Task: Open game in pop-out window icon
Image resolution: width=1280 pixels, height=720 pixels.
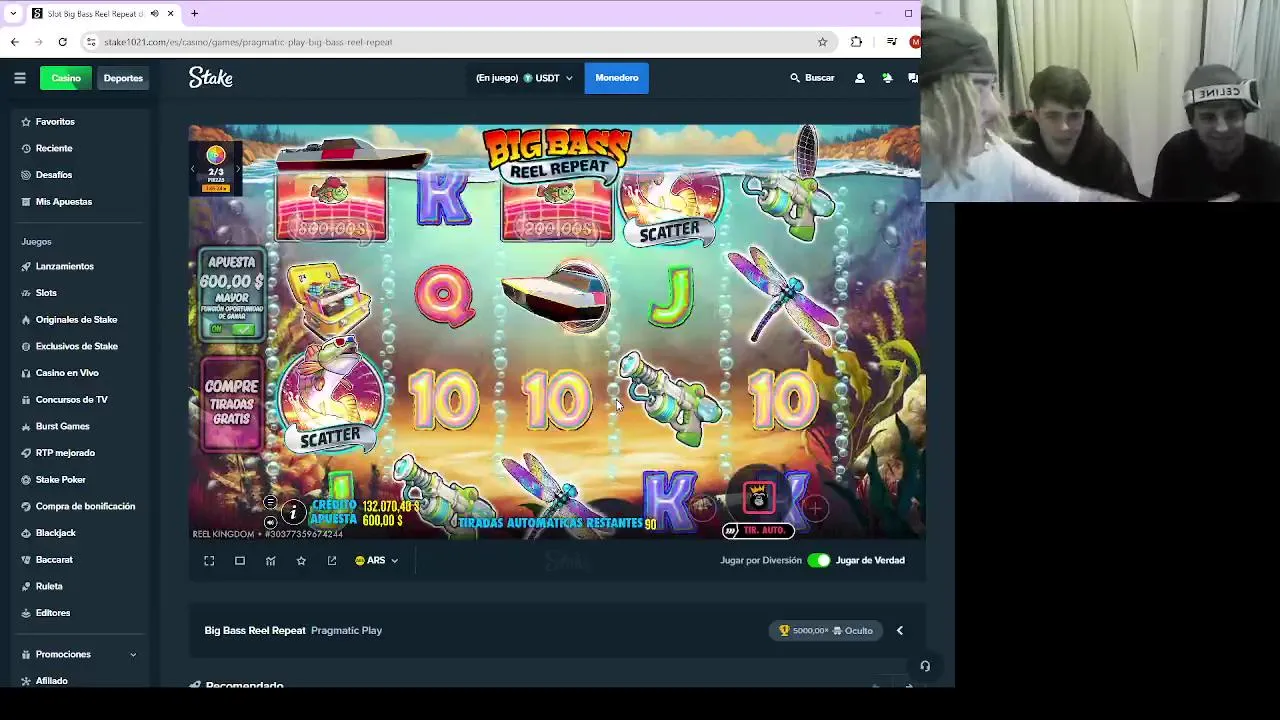Action: pyautogui.click(x=332, y=561)
